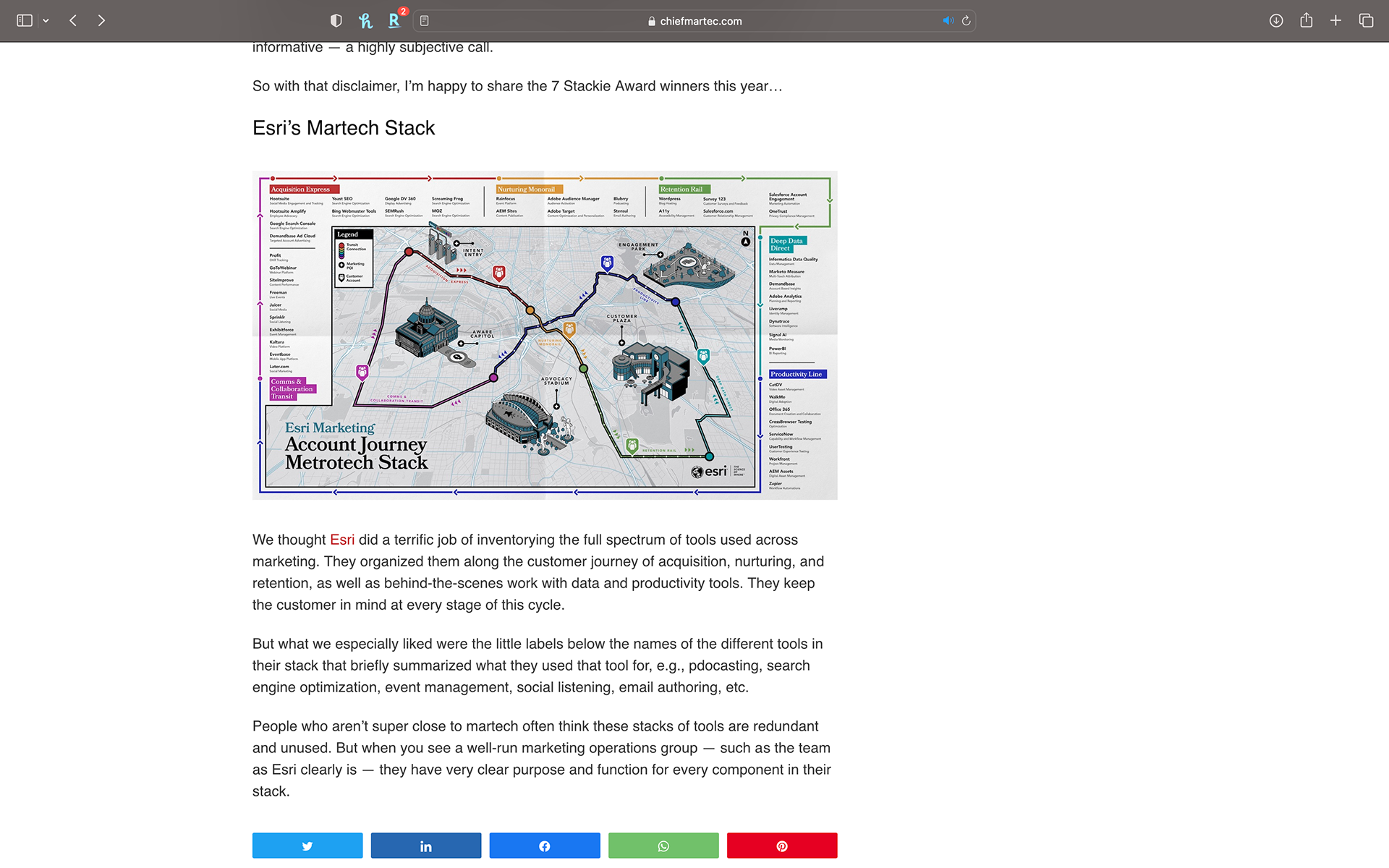The width and height of the screenshot is (1389, 868).
Task: Show the tab overview
Action: pos(1366,21)
